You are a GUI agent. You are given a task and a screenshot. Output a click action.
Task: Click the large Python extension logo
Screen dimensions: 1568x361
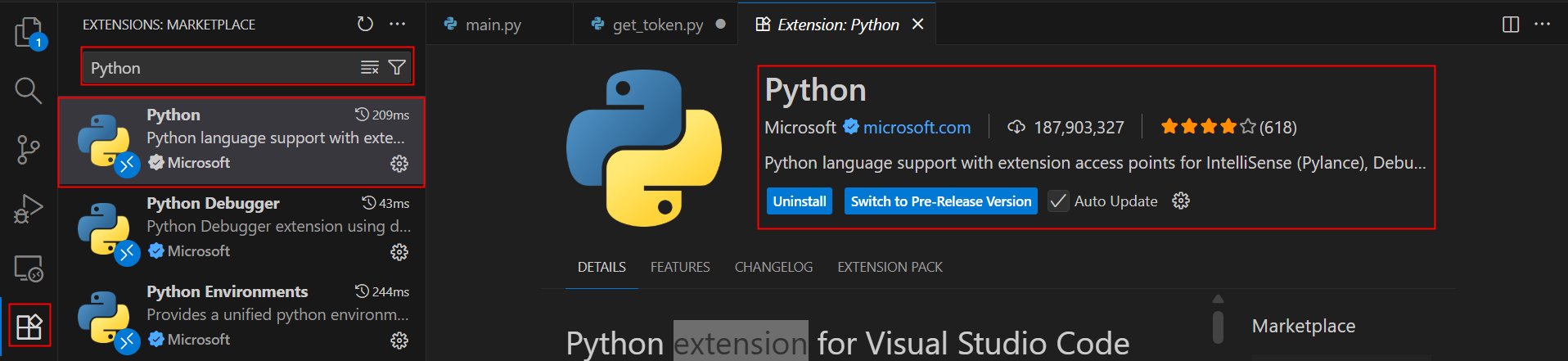click(x=644, y=148)
